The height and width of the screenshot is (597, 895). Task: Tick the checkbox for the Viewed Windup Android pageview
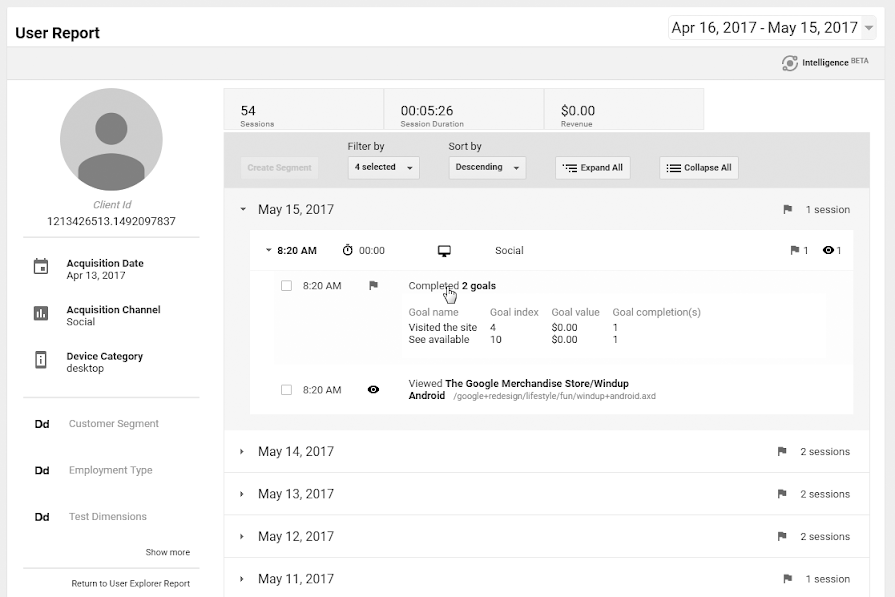tap(287, 390)
